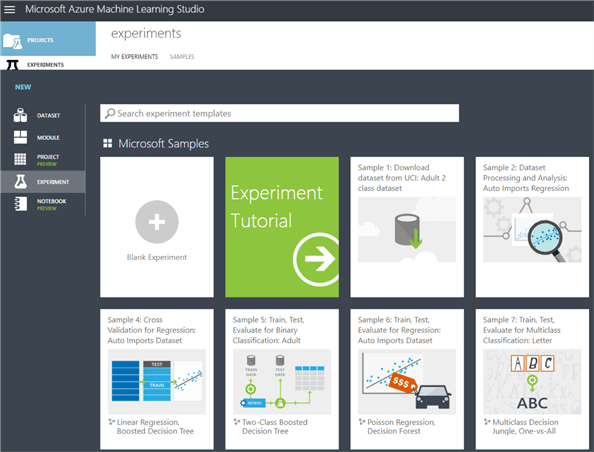The height and width of the screenshot is (452, 594).
Task: Click the arrow icon on Experiment Tutorial
Action: (316, 259)
